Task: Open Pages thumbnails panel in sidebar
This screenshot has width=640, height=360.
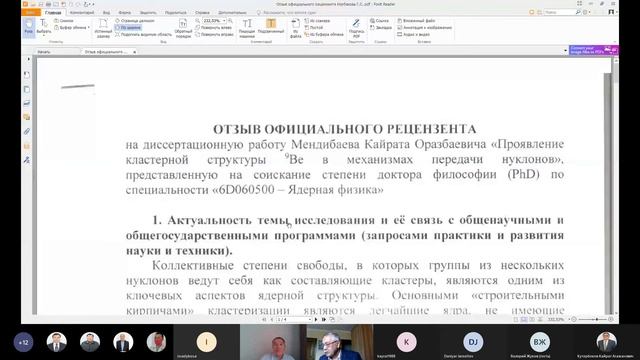Action: 27,89
